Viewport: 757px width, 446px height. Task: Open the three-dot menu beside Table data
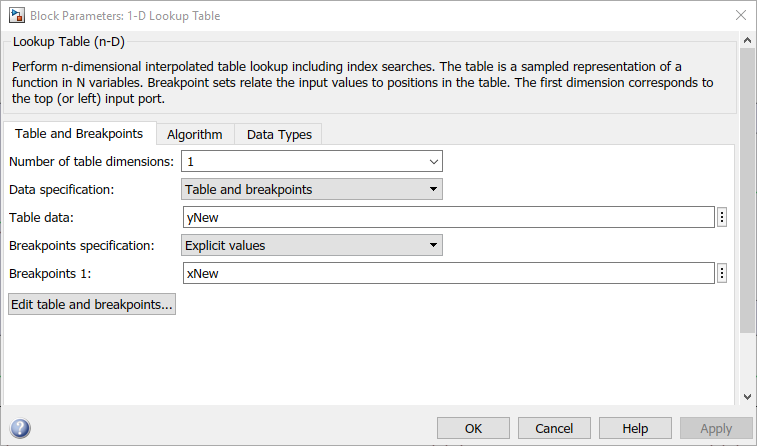(722, 217)
